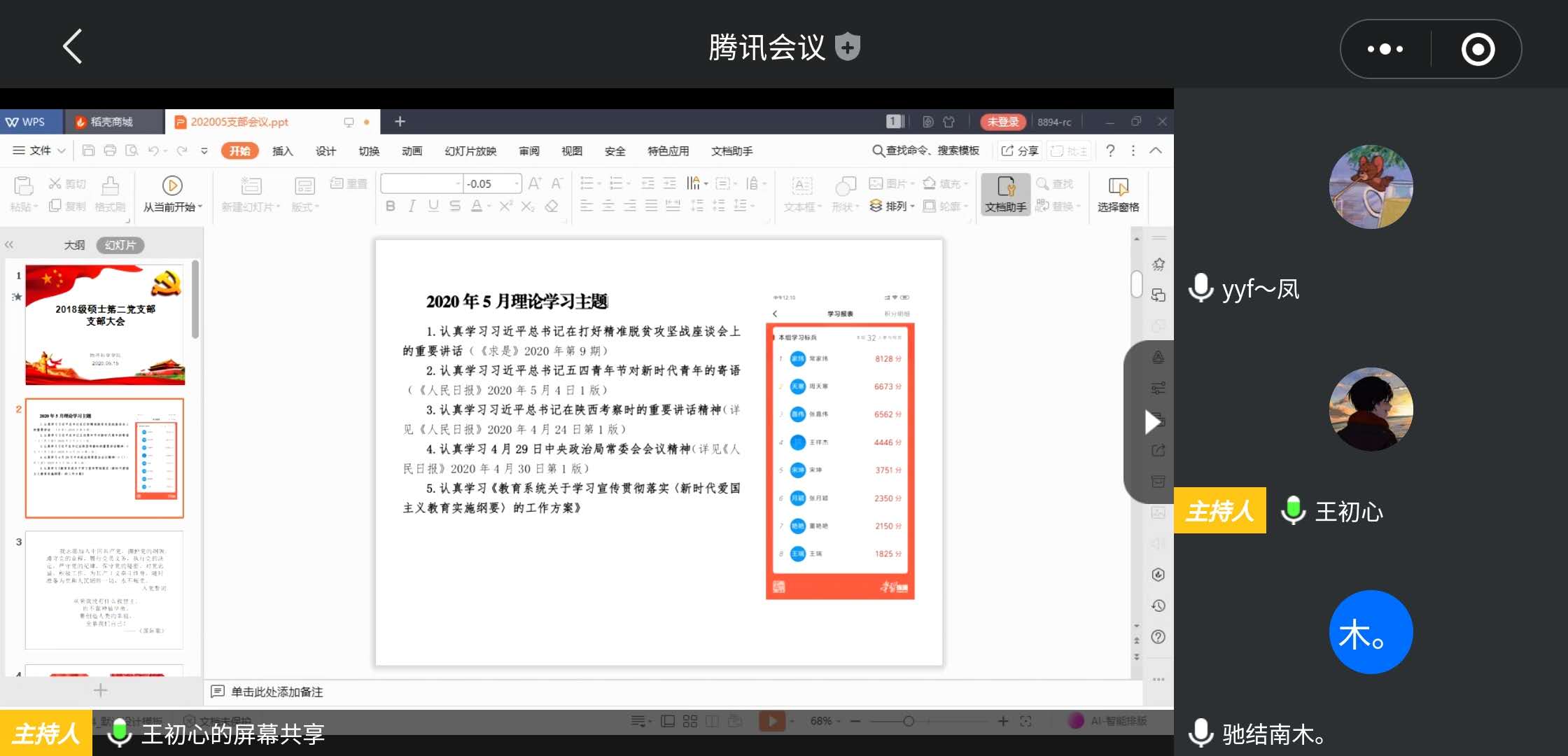
Task: Switch to the 幻灯片放映 ribbon tab
Action: (x=470, y=151)
